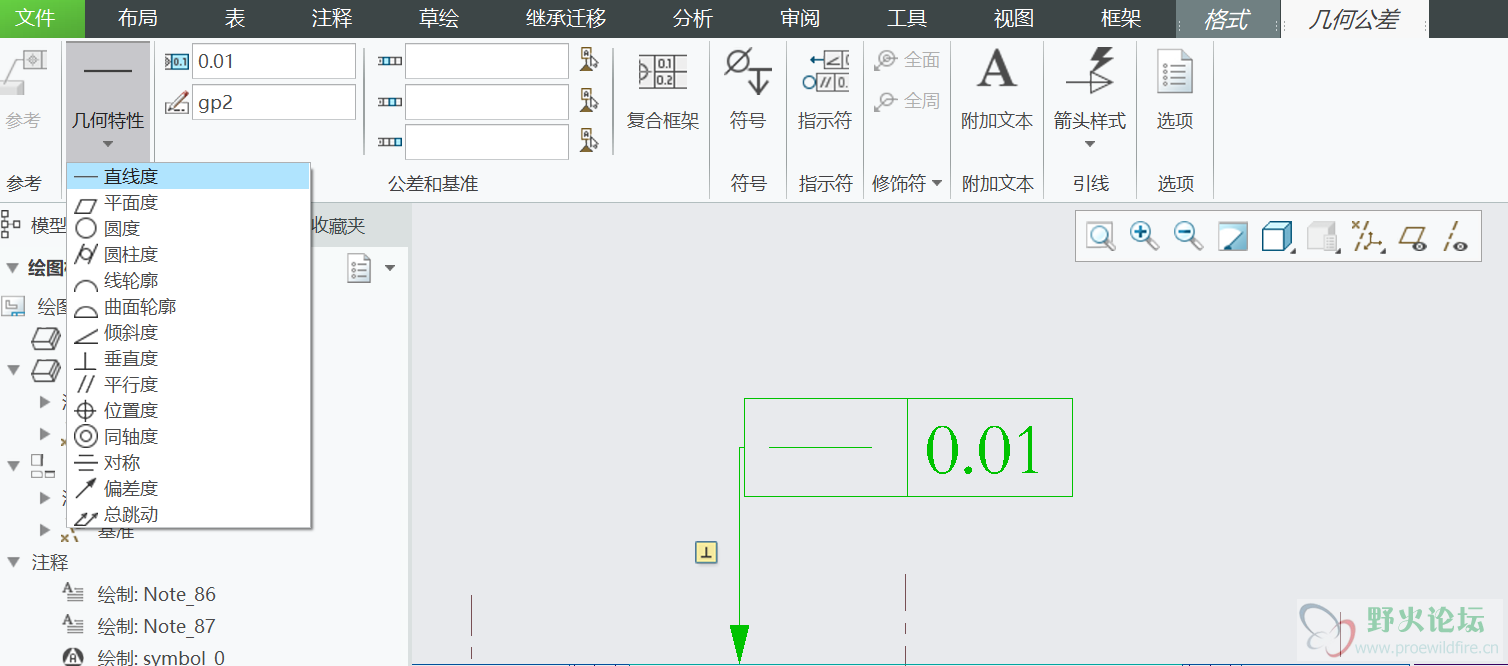Open the tree settings list icon

pos(360,268)
